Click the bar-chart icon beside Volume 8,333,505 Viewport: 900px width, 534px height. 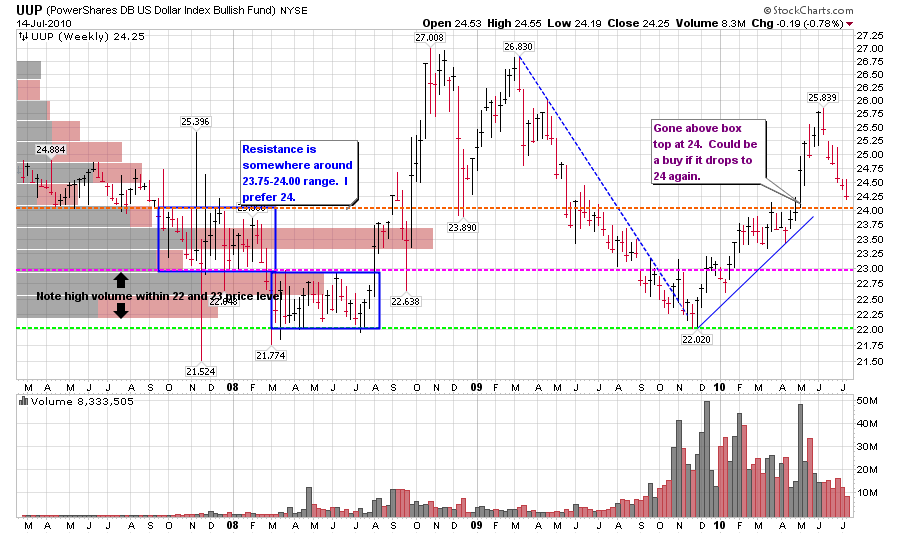tap(24, 401)
